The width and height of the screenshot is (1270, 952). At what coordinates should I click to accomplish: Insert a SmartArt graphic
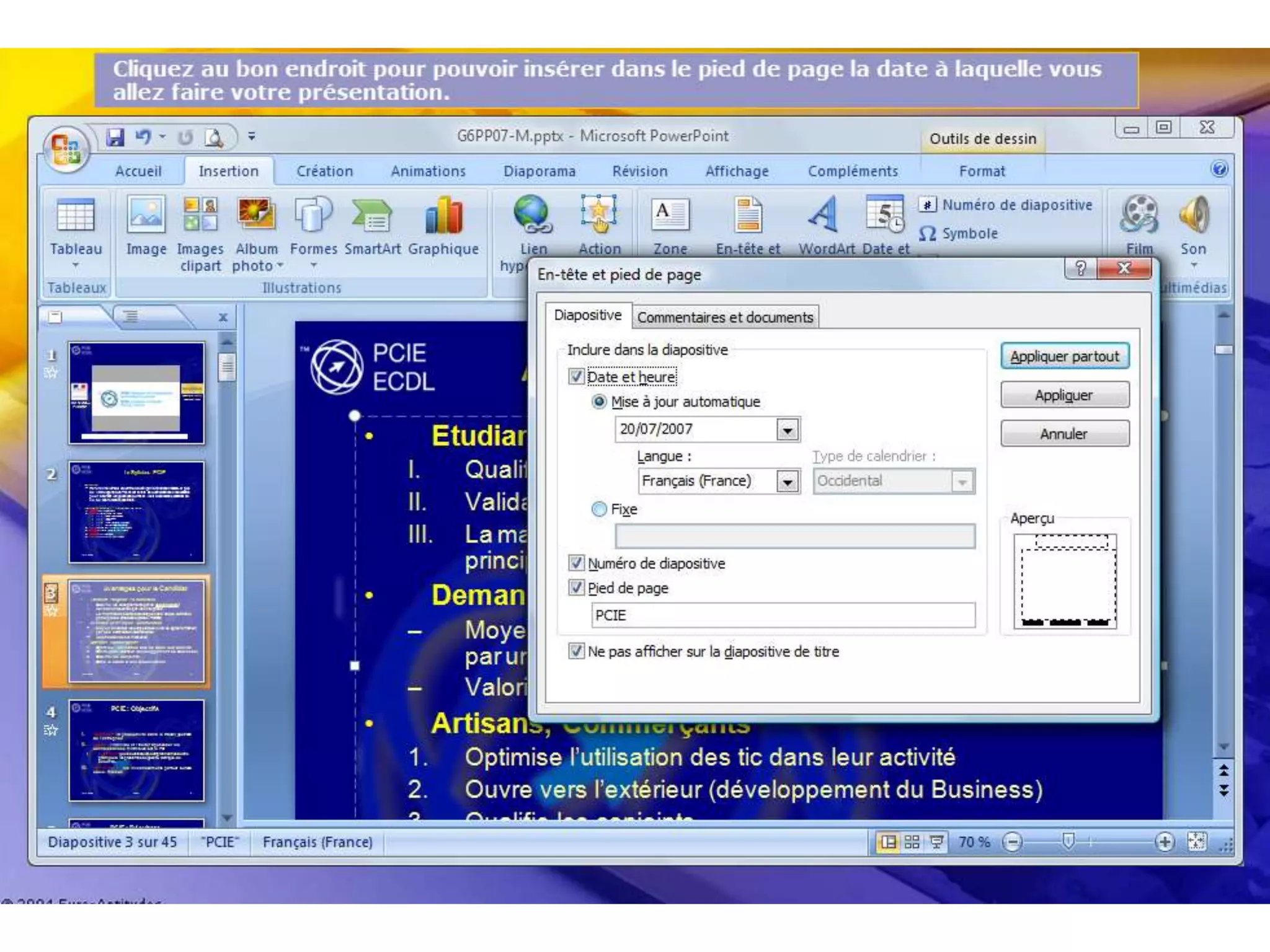click(373, 226)
